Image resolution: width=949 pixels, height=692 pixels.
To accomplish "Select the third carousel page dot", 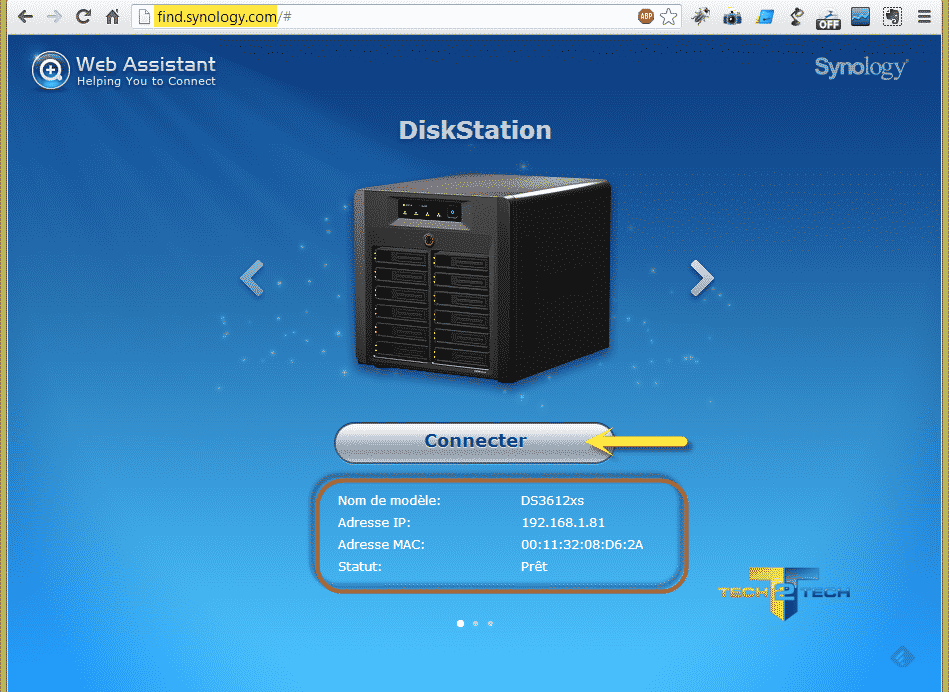I will click(x=490, y=623).
